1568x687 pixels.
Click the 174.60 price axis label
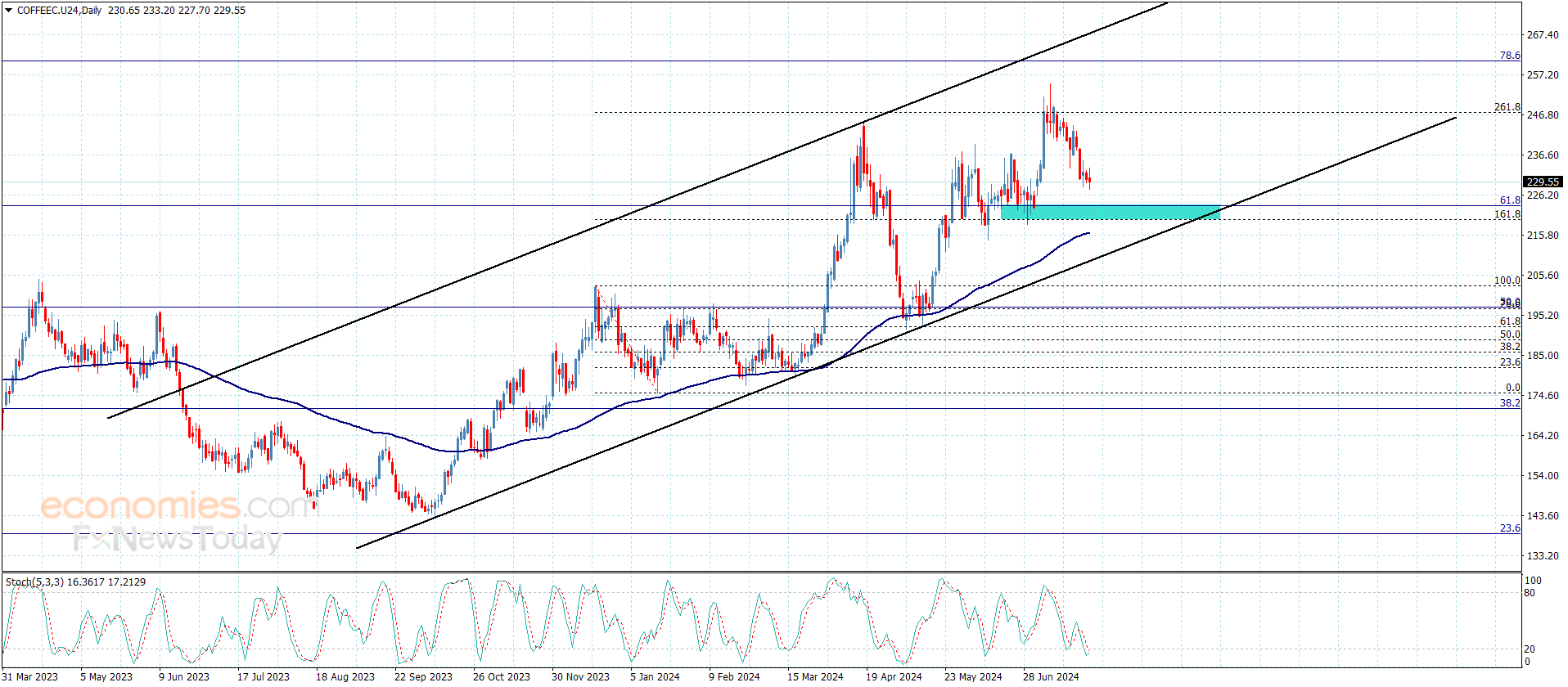coord(1543,396)
